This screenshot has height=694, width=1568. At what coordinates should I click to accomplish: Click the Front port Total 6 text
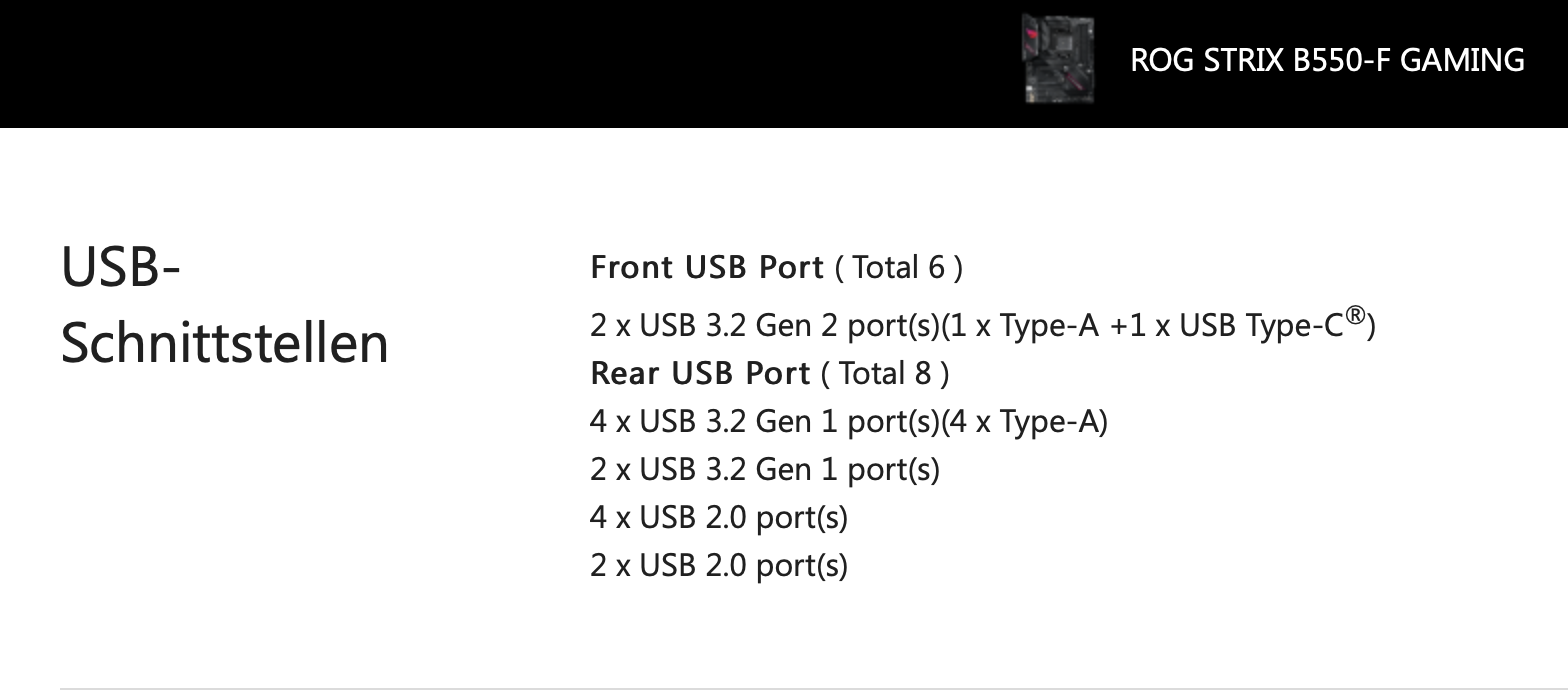pos(899,267)
